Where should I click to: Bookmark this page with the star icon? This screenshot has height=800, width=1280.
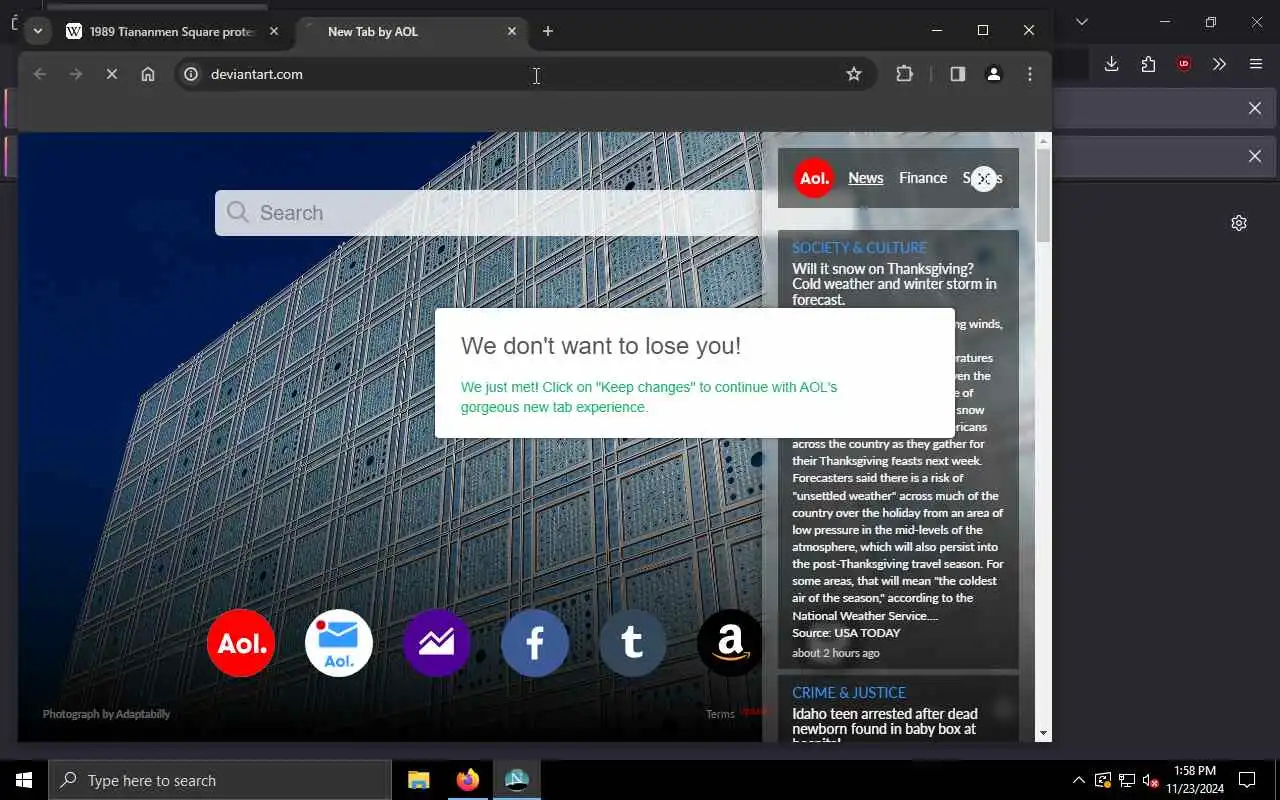[854, 74]
